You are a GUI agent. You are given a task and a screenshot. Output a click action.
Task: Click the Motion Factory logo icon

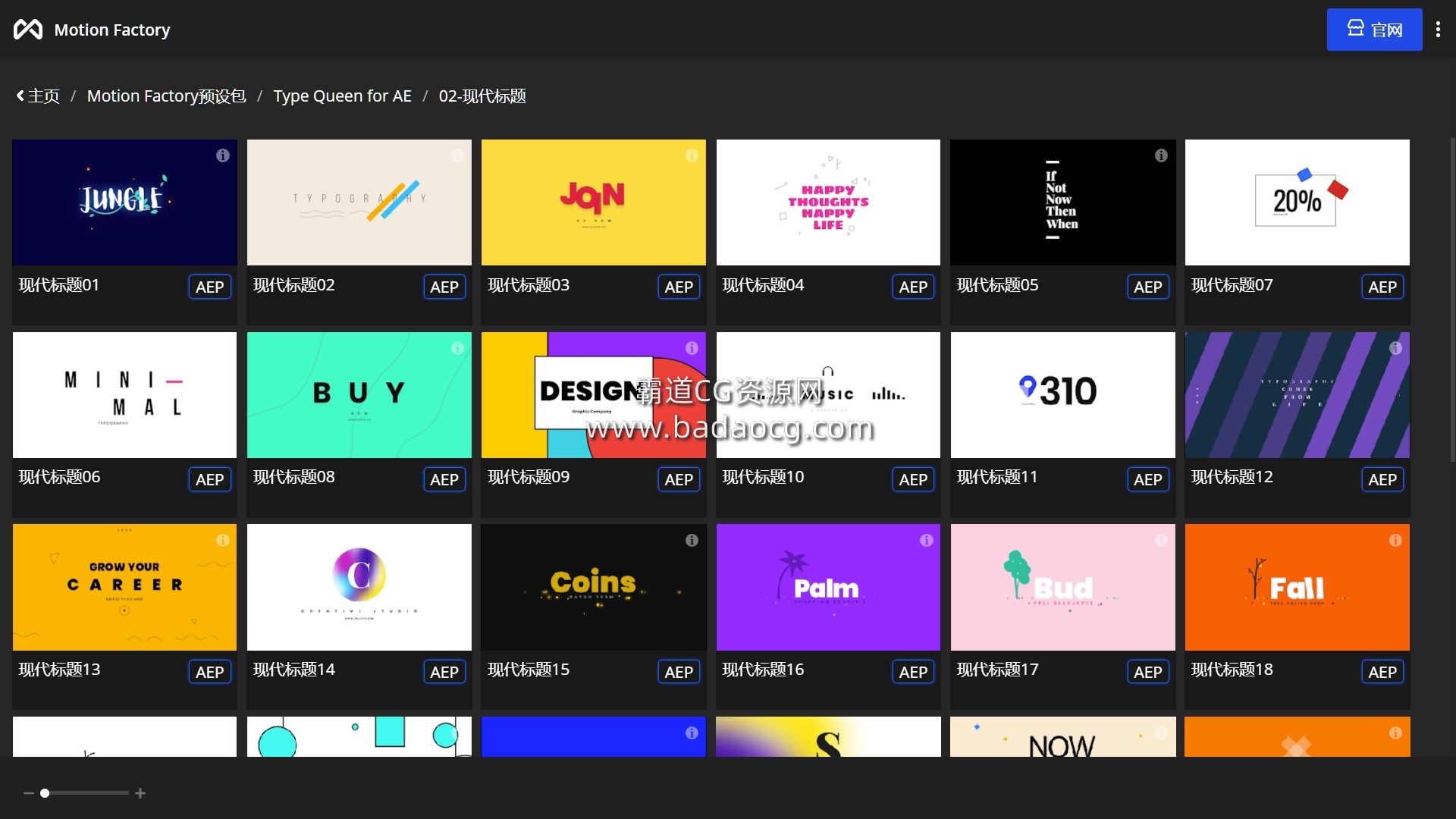[28, 30]
